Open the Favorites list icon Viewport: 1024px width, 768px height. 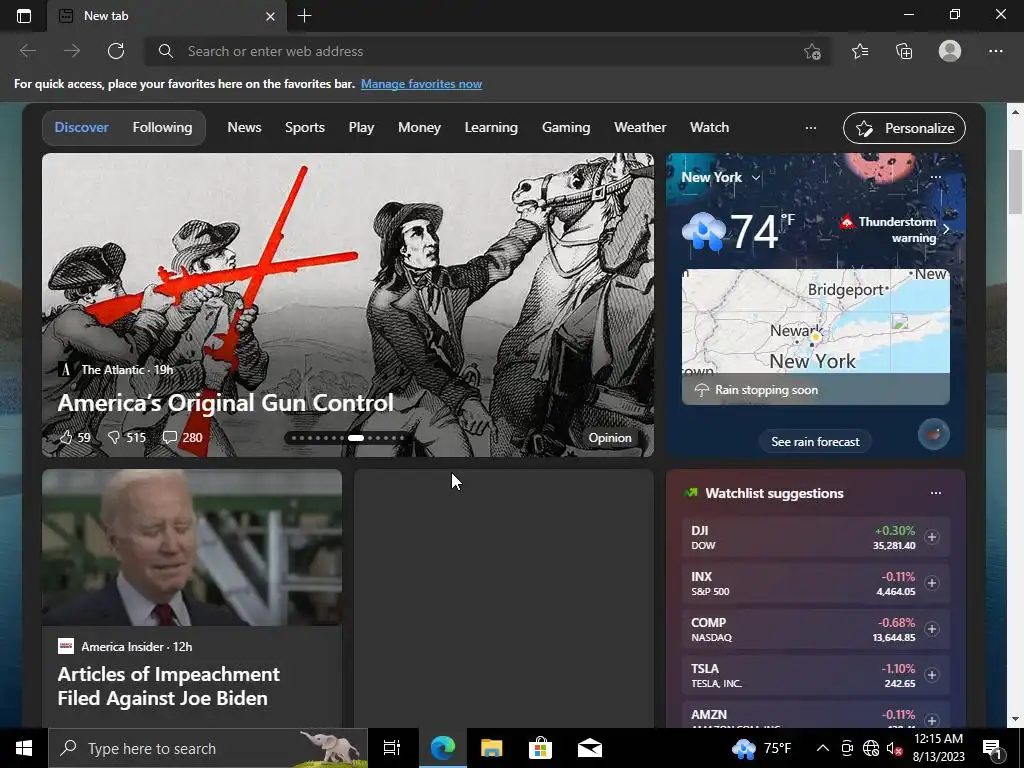click(x=860, y=51)
